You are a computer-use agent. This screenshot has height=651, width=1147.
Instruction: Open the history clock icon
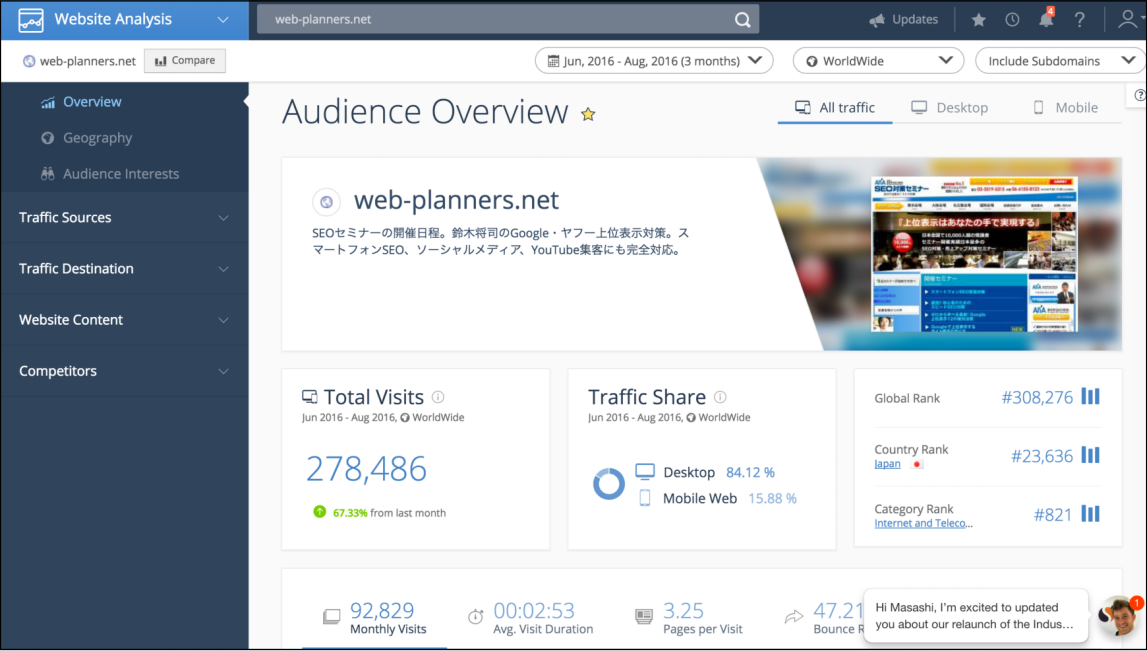tap(1012, 20)
